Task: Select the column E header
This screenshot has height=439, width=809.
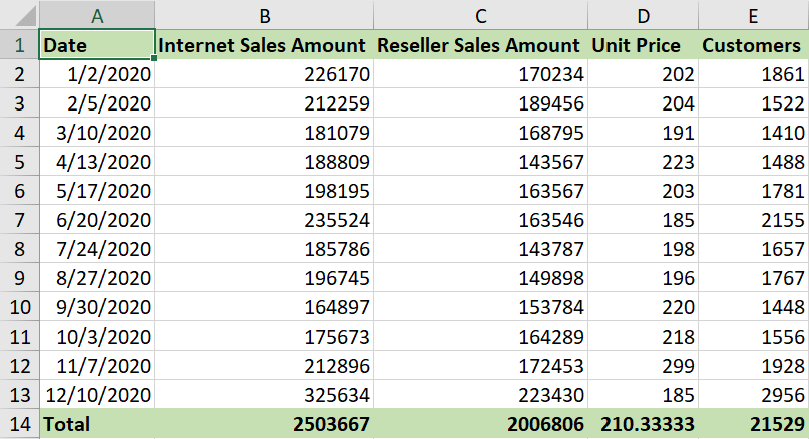Action: click(x=753, y=16)
